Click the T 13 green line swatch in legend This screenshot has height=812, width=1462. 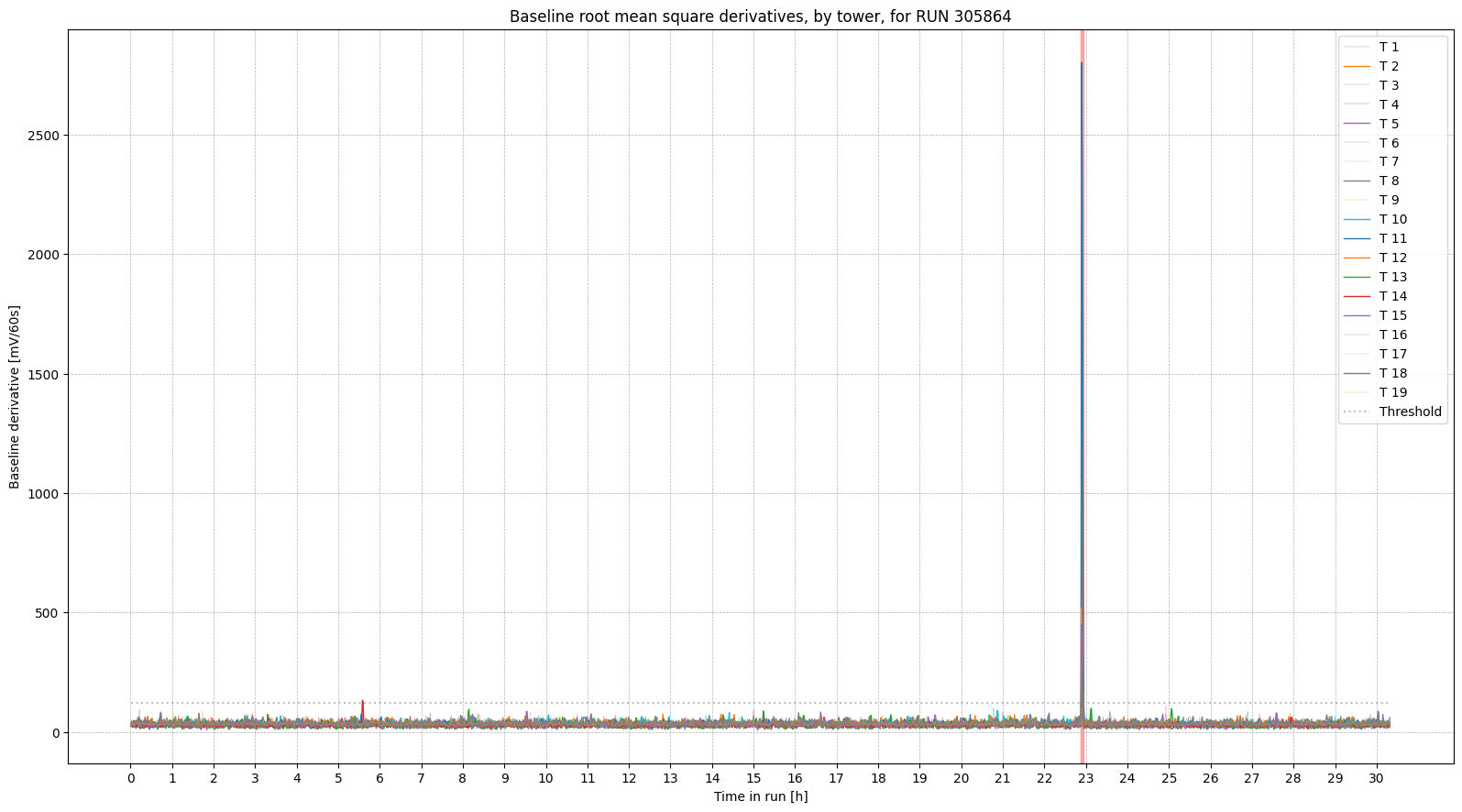[1356, 277]
